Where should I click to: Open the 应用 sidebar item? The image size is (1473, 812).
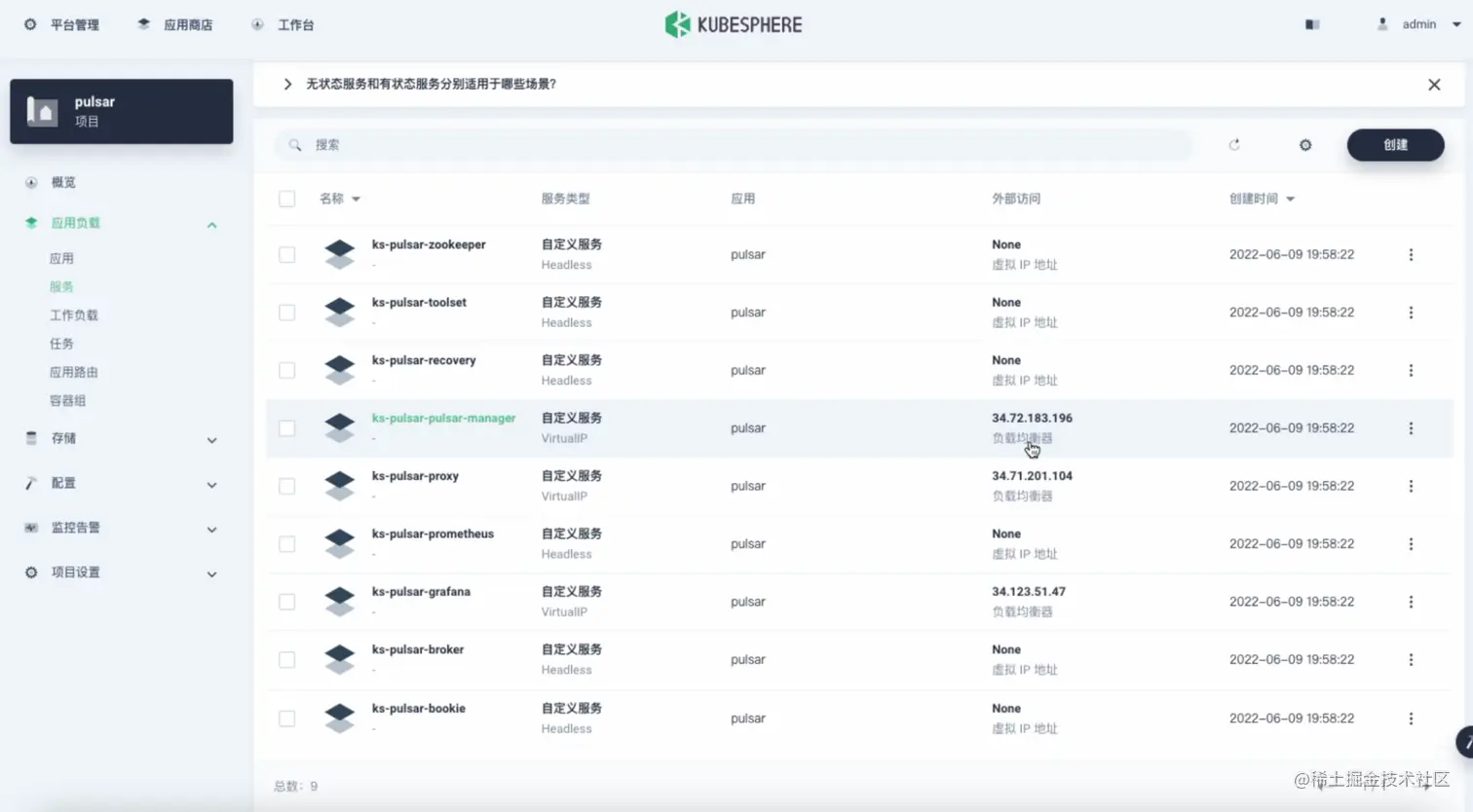(61, 258)
